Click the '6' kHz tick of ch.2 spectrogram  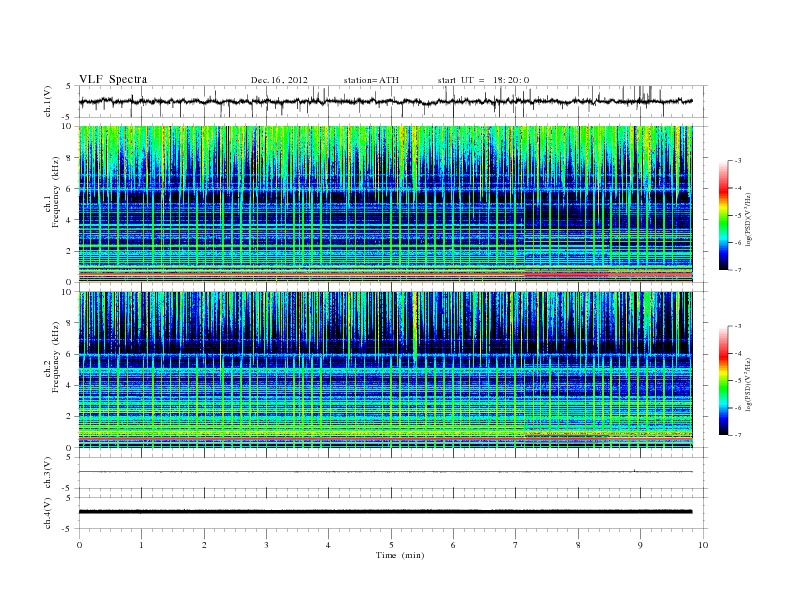point(70,354)
